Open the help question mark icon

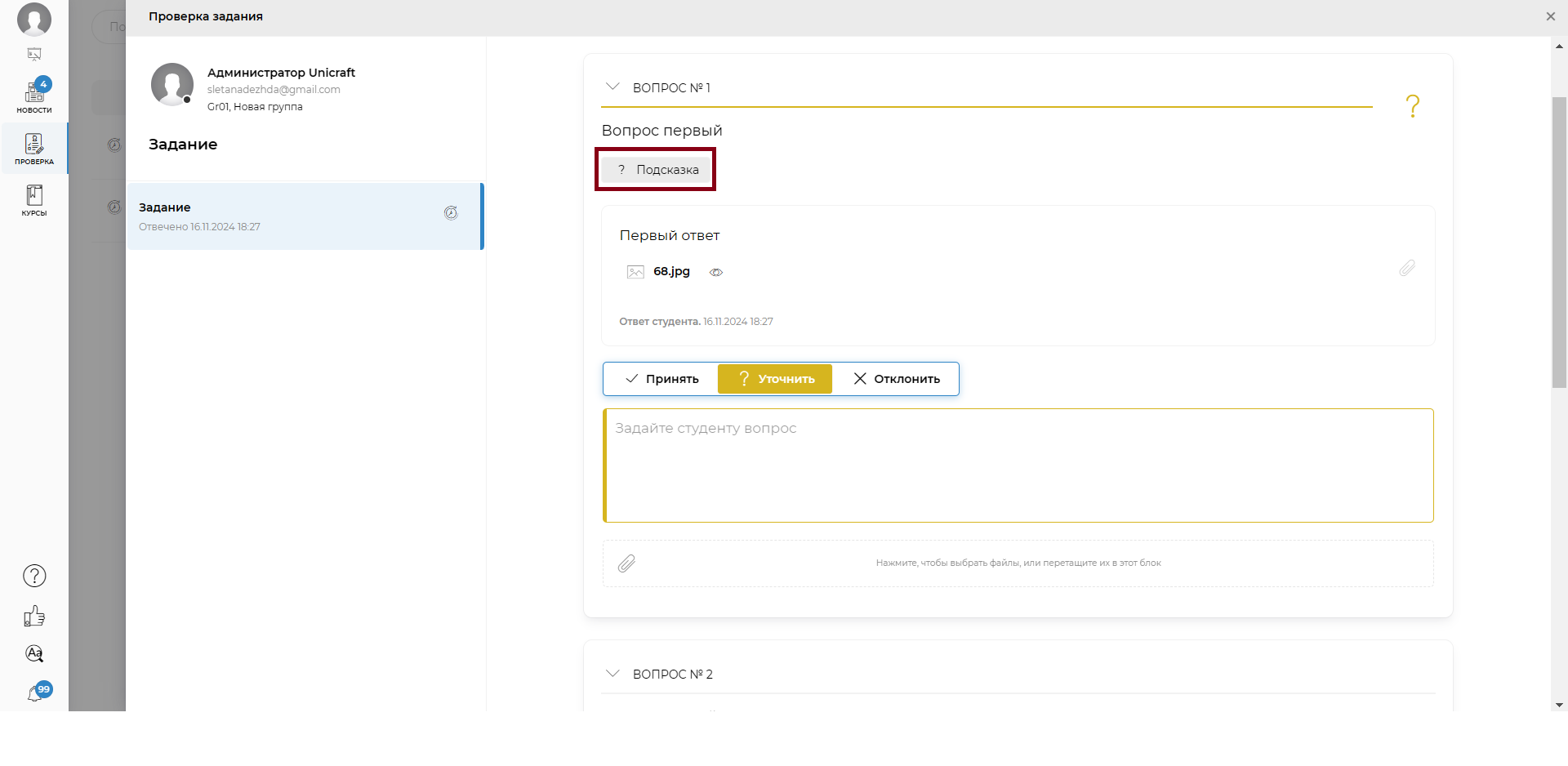tap(34, 576)
